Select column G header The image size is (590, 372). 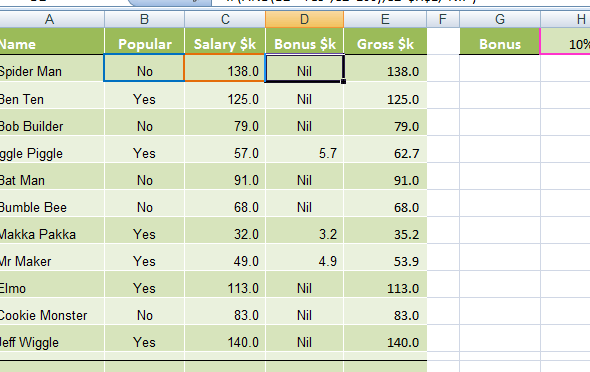click(x=500, y=19)
